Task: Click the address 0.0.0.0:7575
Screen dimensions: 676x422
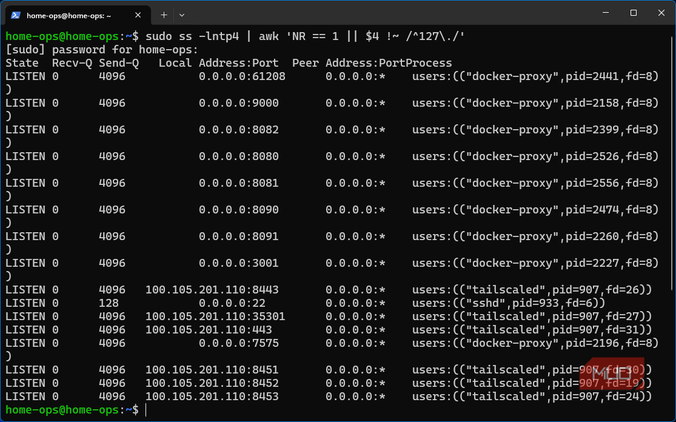Action: tap(238, 344)
